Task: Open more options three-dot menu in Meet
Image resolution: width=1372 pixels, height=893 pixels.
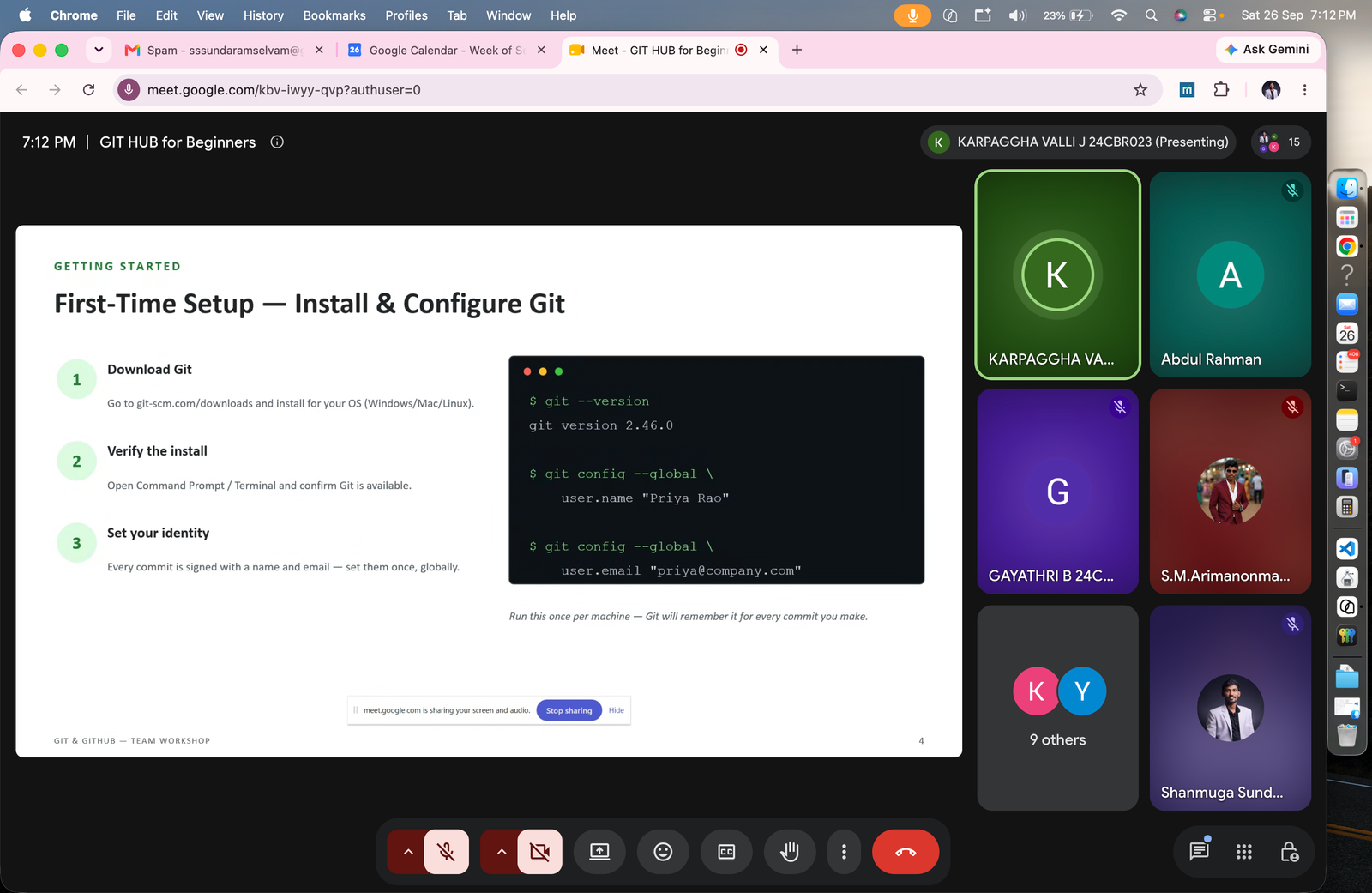Action: (844, 852)
